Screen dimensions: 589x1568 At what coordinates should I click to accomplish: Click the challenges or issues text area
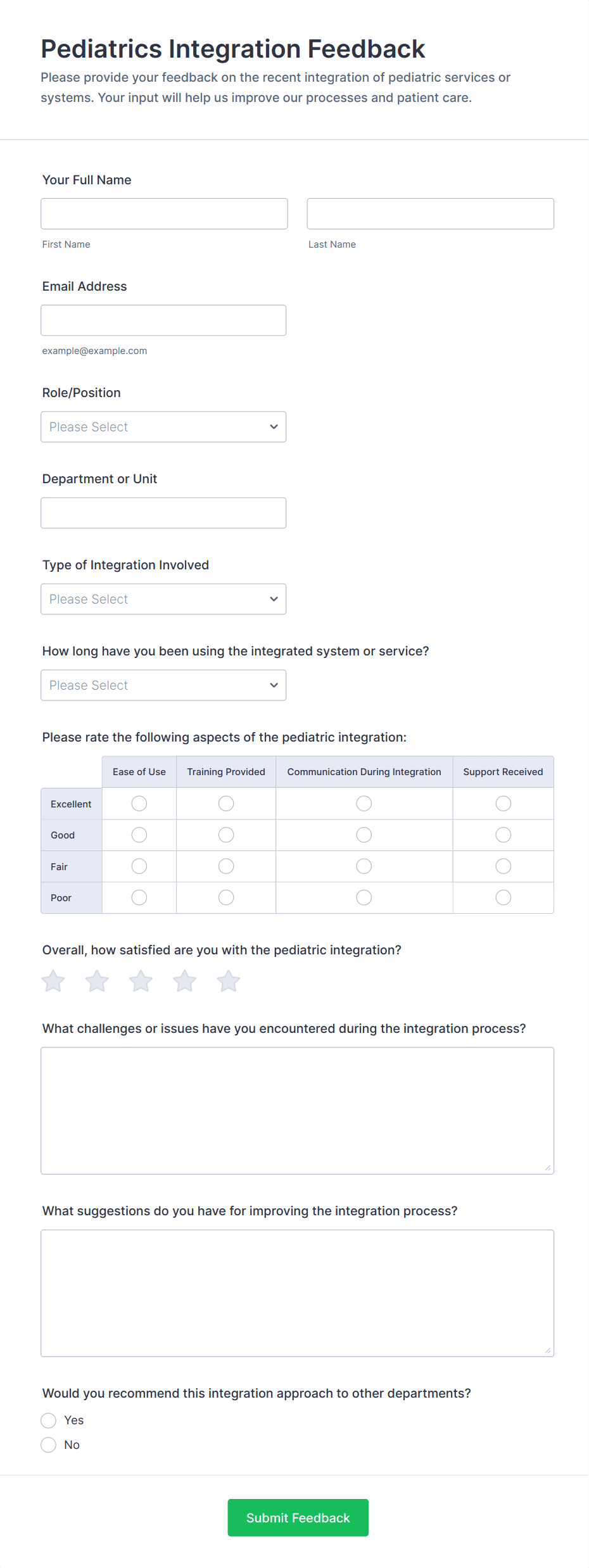pos(297,1111)
